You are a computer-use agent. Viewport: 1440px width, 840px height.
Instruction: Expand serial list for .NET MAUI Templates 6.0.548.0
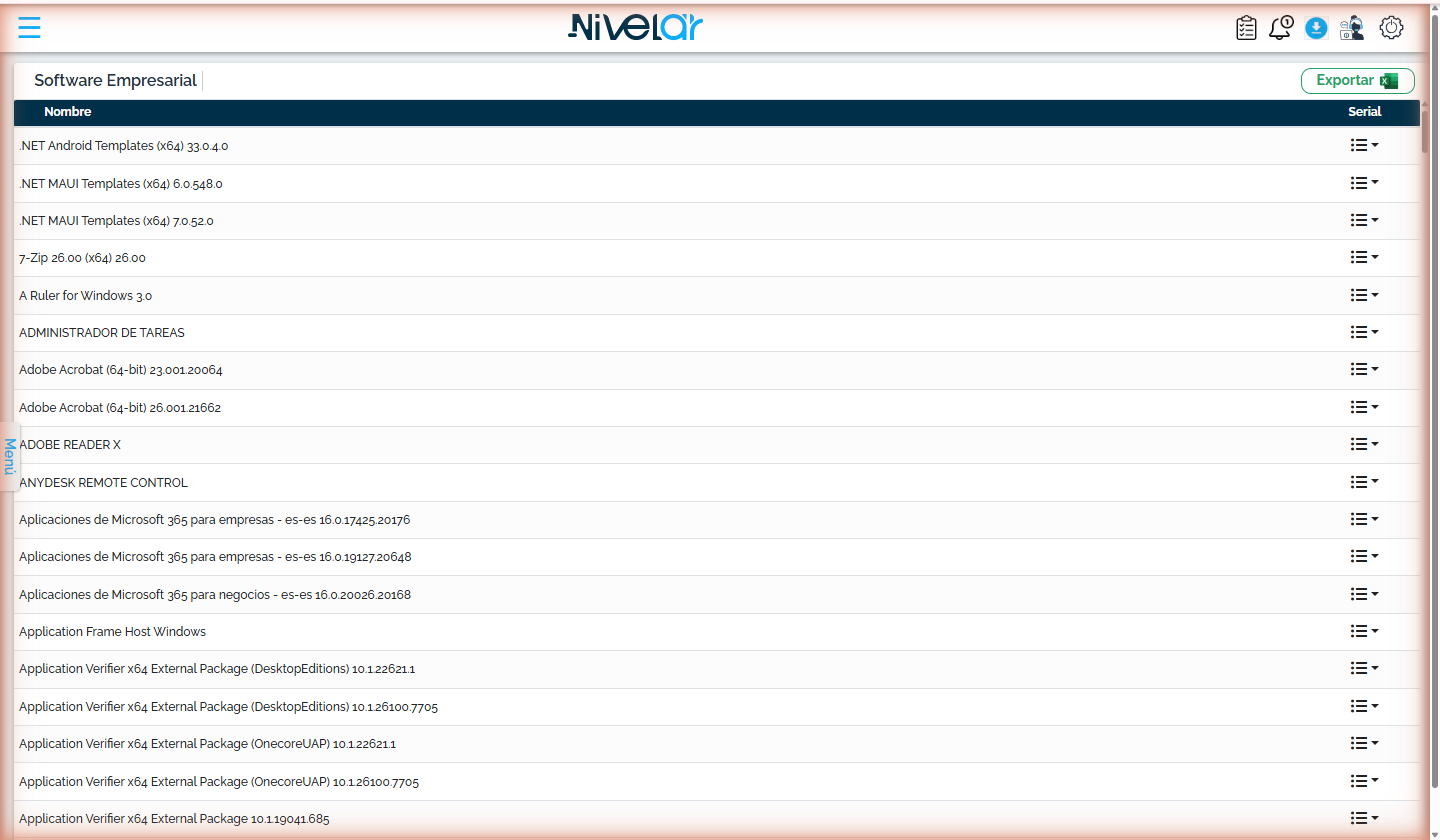click(1364, 183)
